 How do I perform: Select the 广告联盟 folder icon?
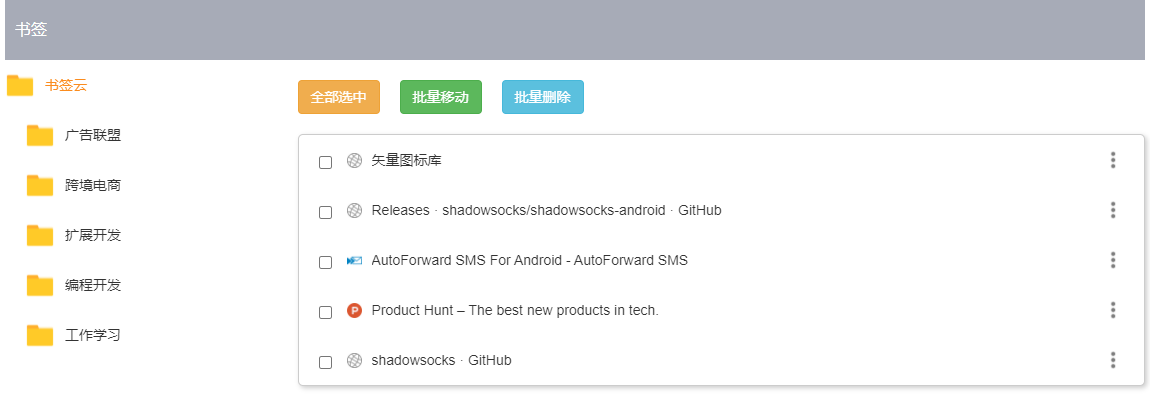click(x=40, y=136)
